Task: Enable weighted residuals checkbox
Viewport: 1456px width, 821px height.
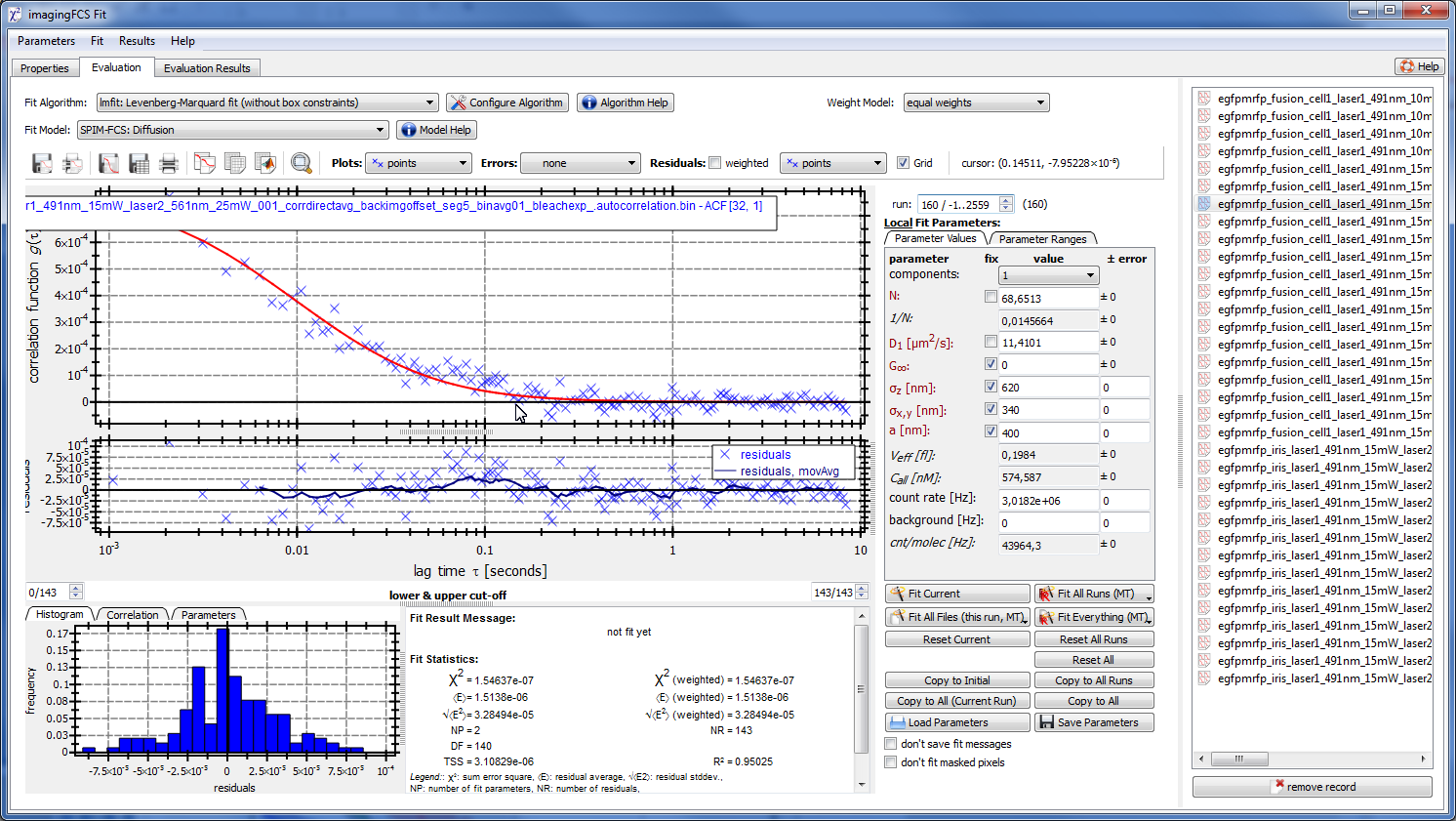Action: [x=715, y=163]
